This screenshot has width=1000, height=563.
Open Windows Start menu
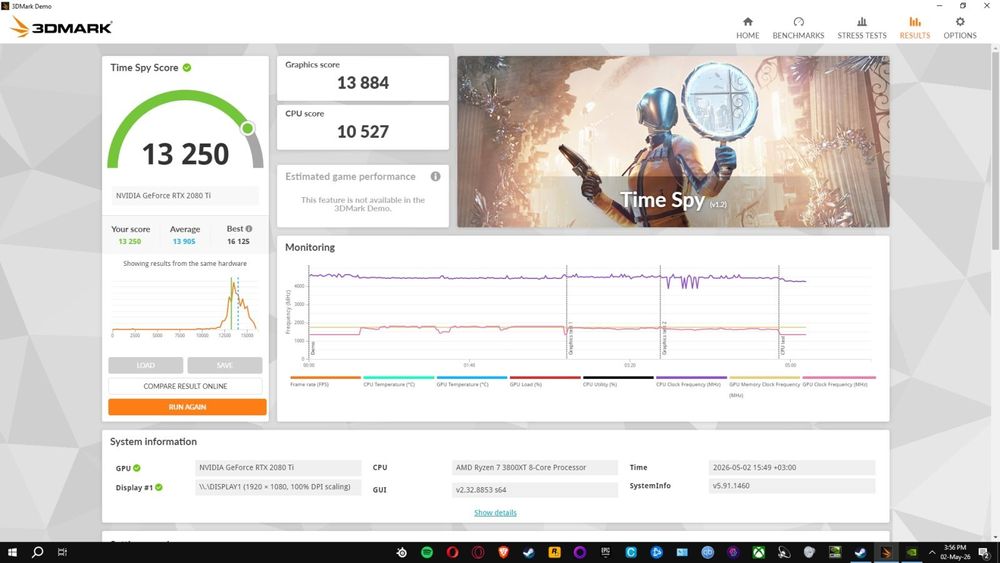click(12, 552)
